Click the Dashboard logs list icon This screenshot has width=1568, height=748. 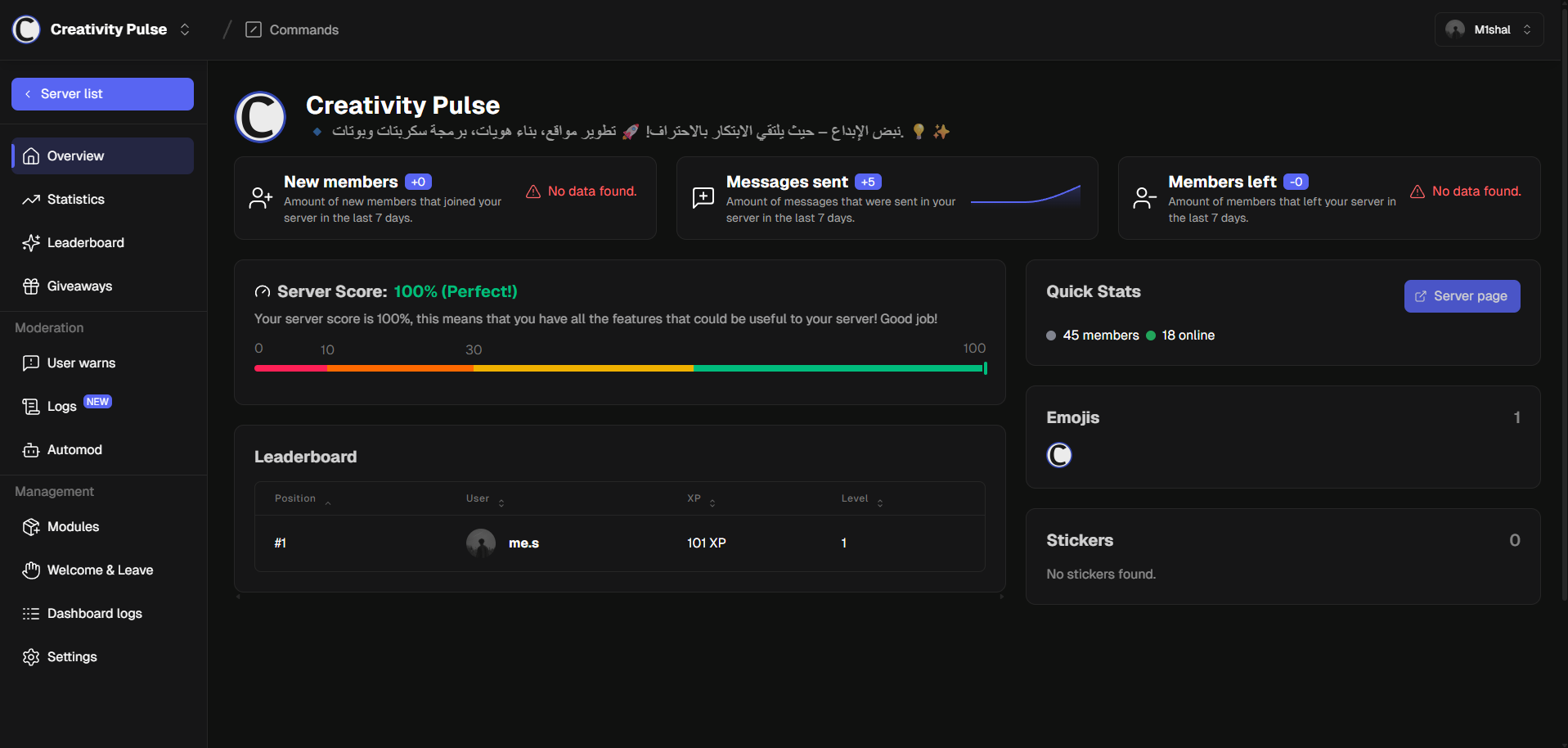click(31, 614)
